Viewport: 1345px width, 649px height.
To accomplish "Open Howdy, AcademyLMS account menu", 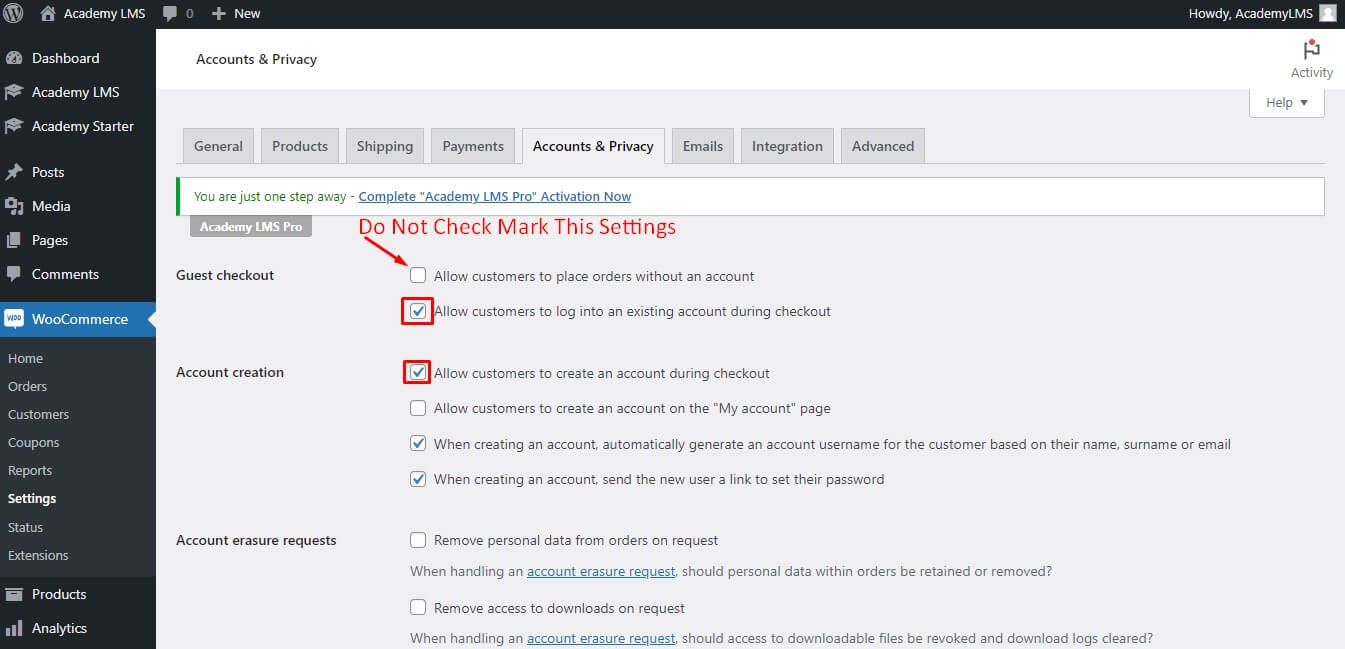I will click(x=1262, y=14).
